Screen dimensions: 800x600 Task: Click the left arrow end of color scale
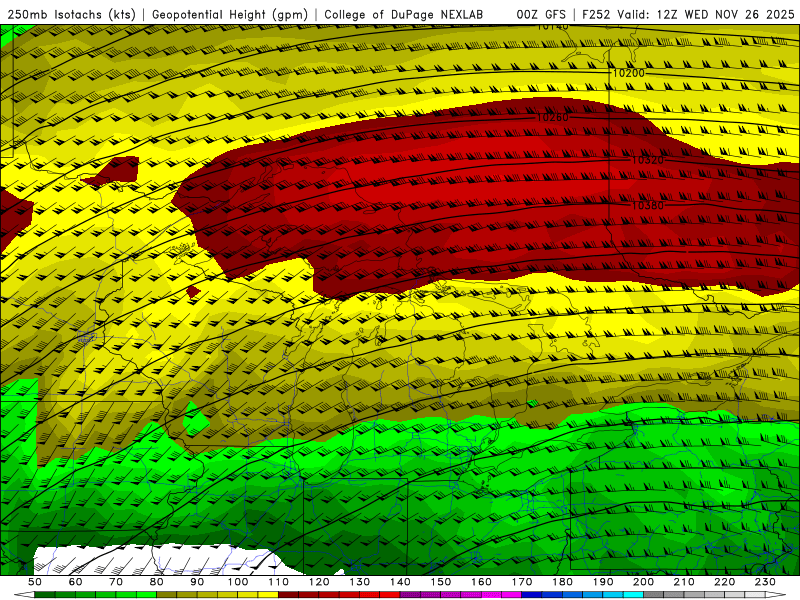pos(24,595)
